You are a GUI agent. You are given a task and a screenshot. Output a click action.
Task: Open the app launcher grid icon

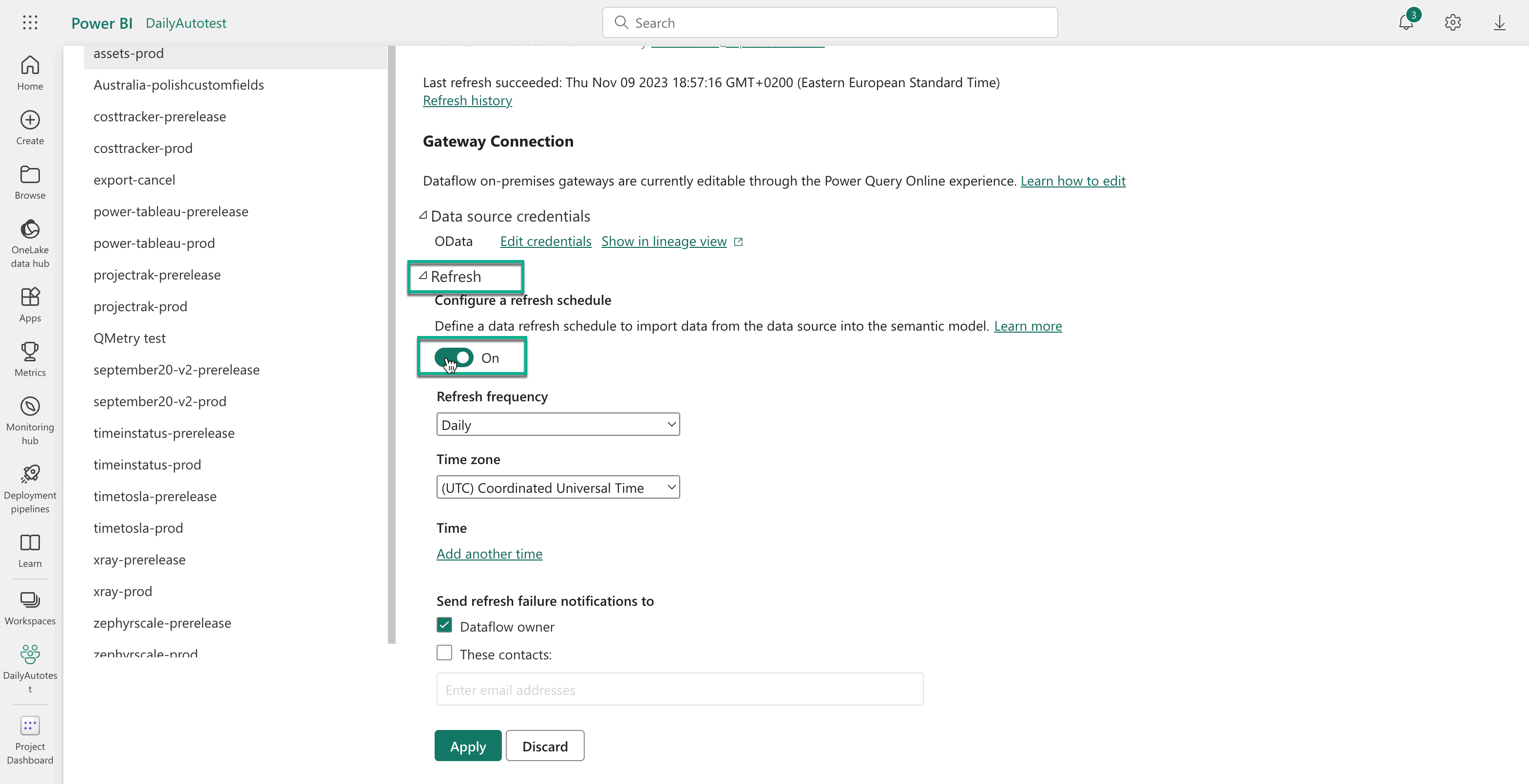click(30, 22)
